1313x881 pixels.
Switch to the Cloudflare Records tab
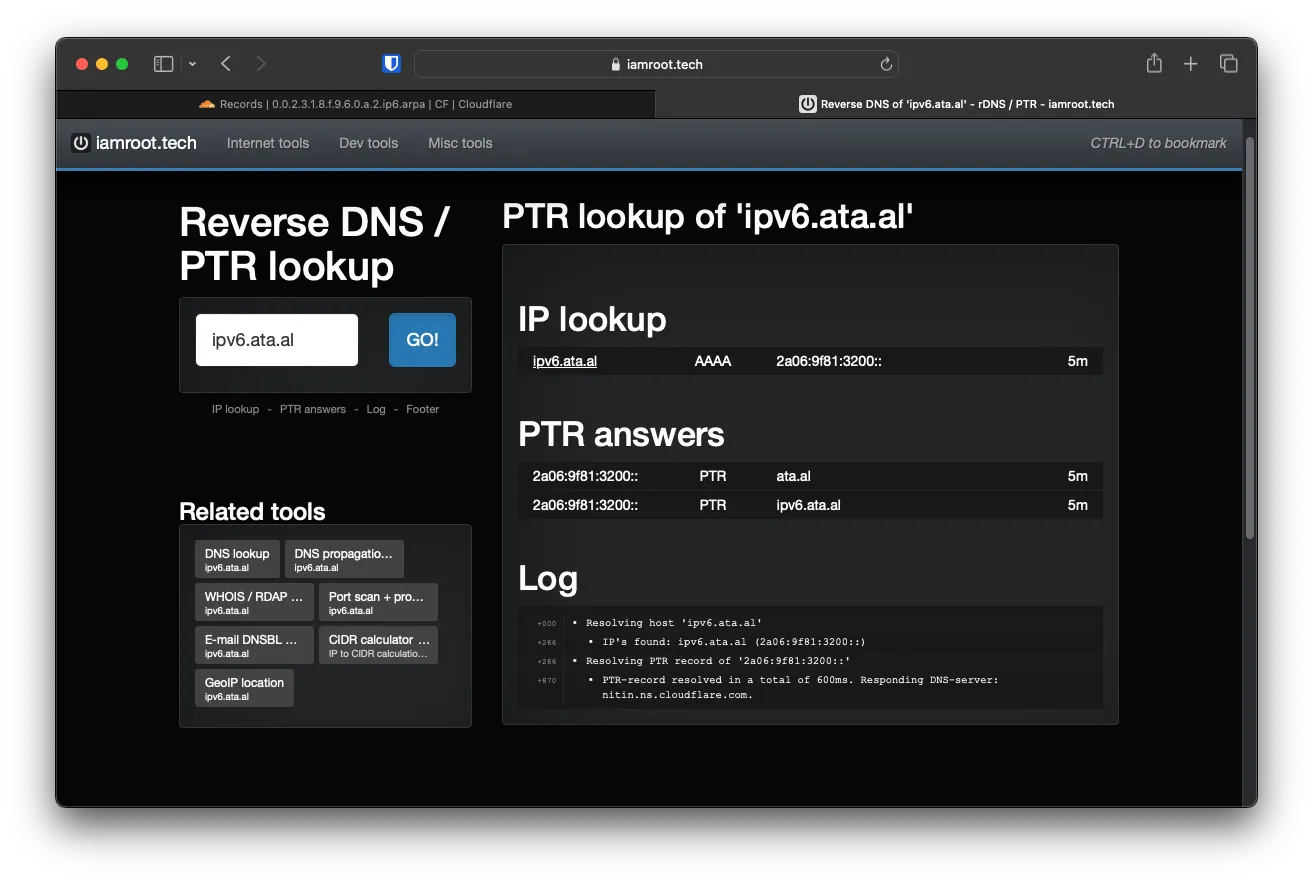356,104
